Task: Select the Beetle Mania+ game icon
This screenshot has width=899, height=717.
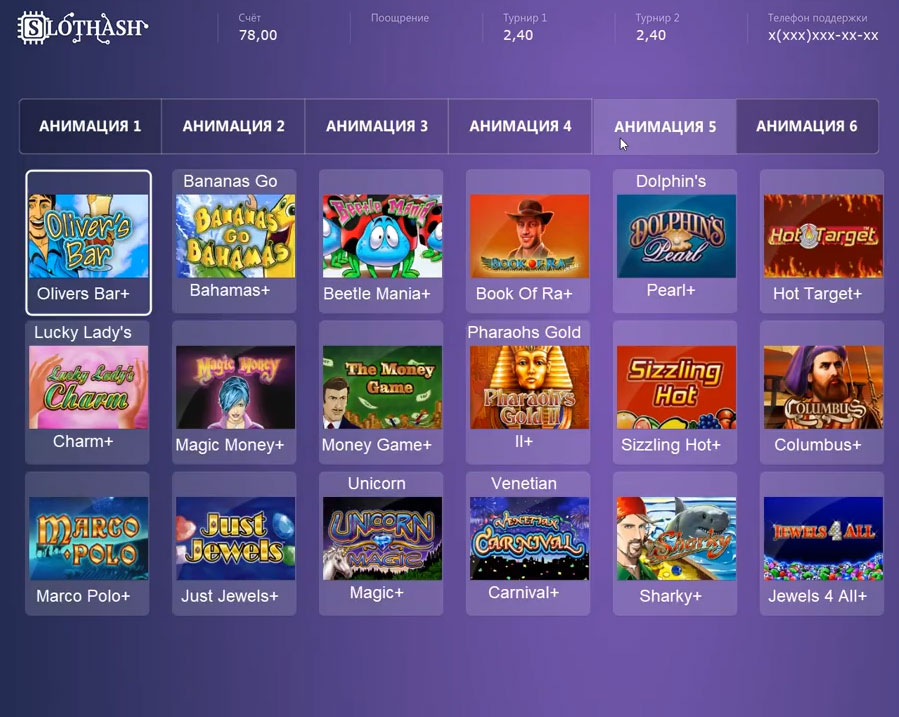Action: [x=381, y=241]
